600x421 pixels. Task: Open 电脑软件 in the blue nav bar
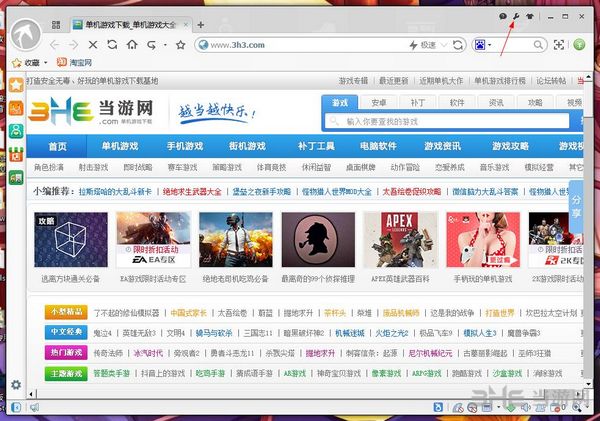[378, 146]
